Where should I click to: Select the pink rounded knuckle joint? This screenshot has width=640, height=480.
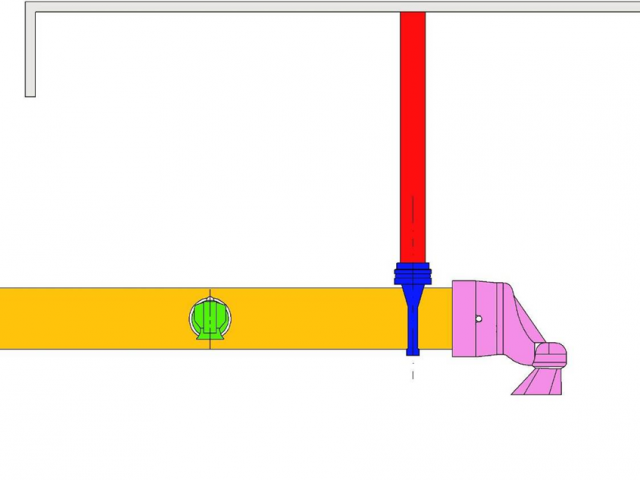[551, 353]
